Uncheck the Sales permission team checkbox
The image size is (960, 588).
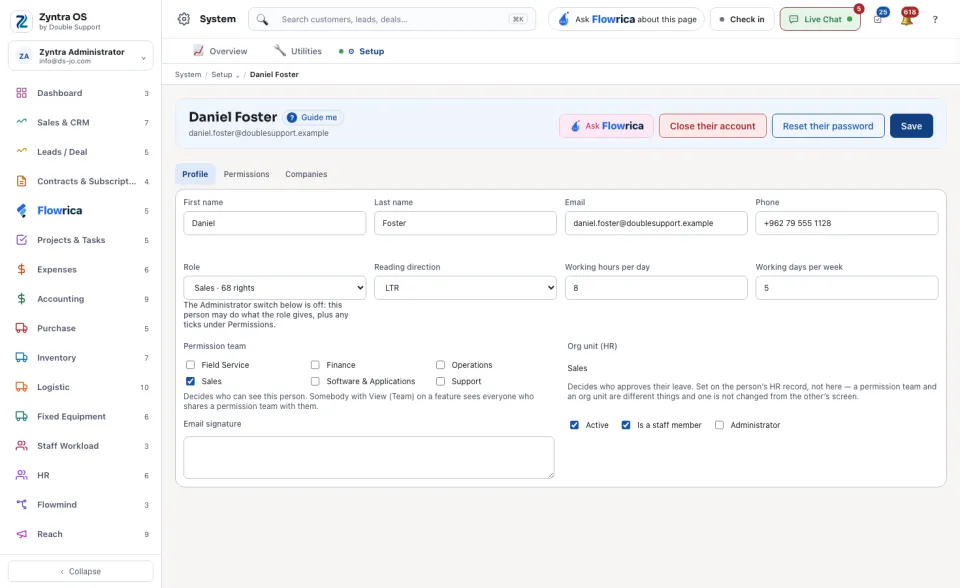tap(190, 381)
